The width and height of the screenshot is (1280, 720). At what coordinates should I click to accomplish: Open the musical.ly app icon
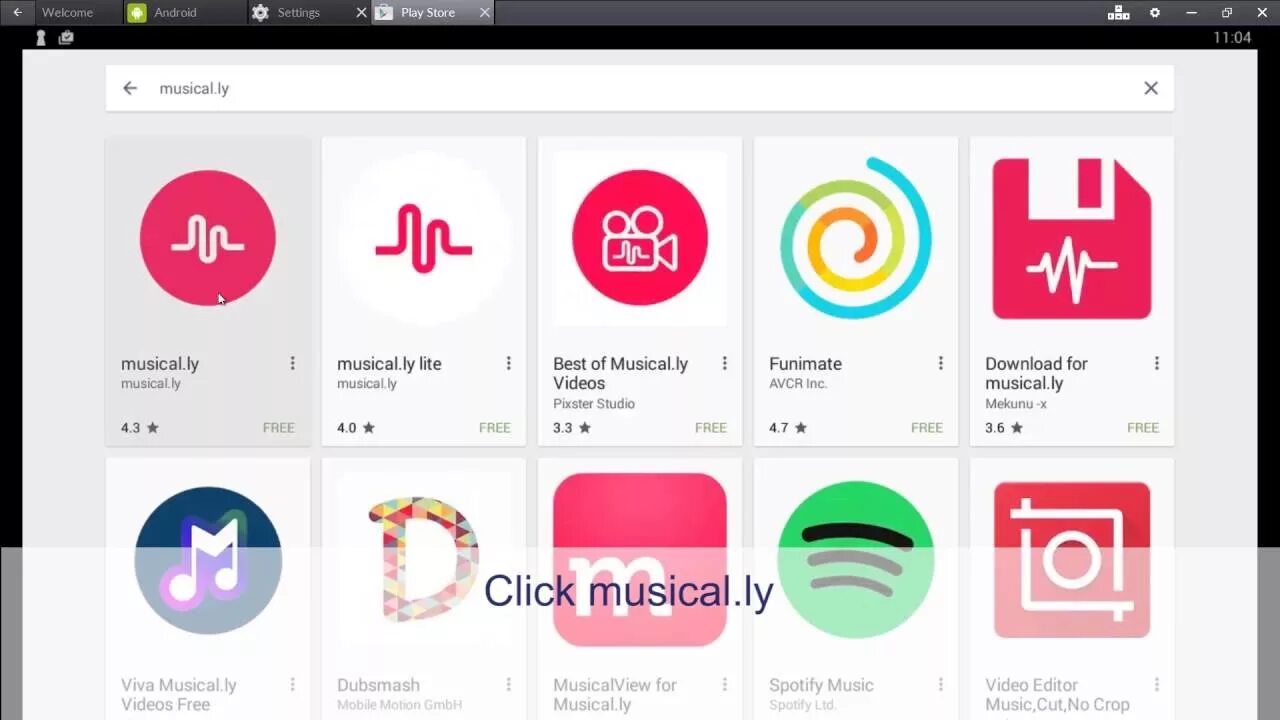208,238
